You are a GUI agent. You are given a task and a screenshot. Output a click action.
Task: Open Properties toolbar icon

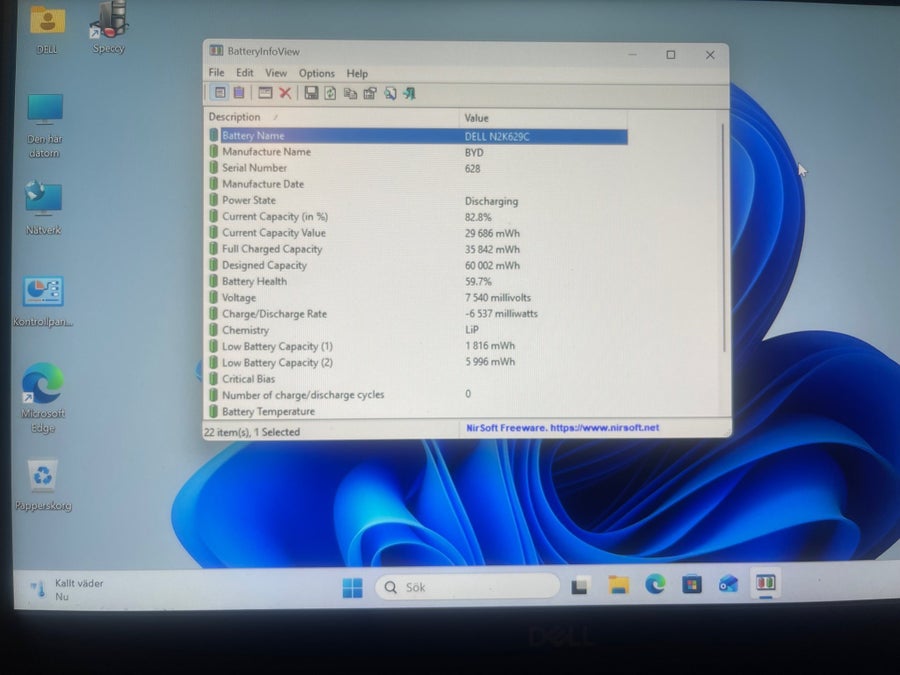pyautogui.click(x=370, y=93)
